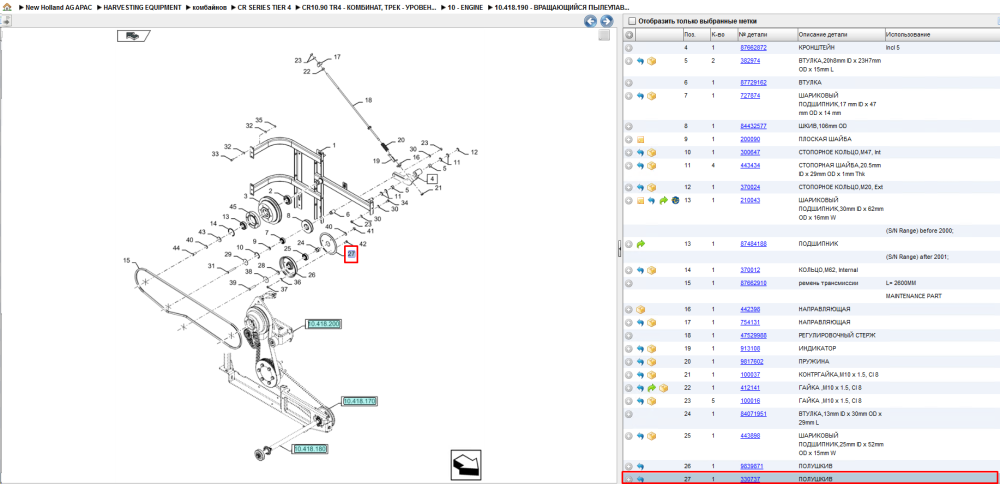The image size is (1000, 484).
Task: Click the blue arrow icon on row 27
Action: 640,479
